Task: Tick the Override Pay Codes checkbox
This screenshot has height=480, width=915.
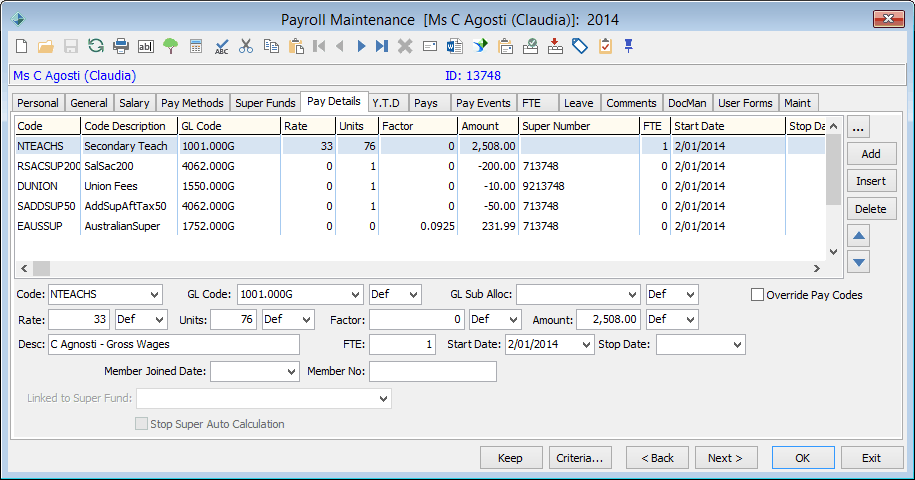Action: 757,295
